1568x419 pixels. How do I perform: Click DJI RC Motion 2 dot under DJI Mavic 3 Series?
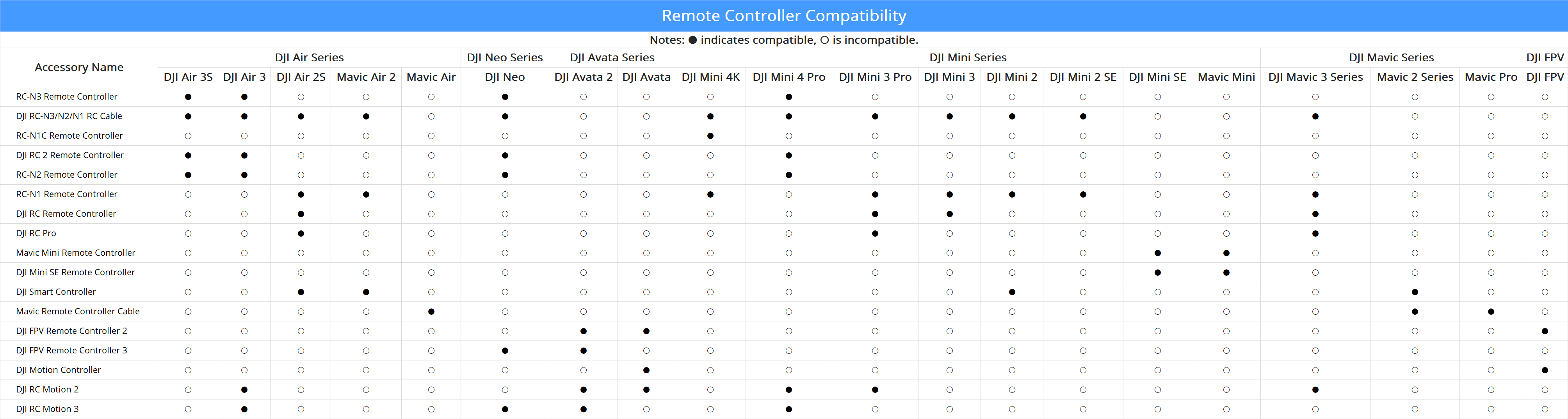1315,390
